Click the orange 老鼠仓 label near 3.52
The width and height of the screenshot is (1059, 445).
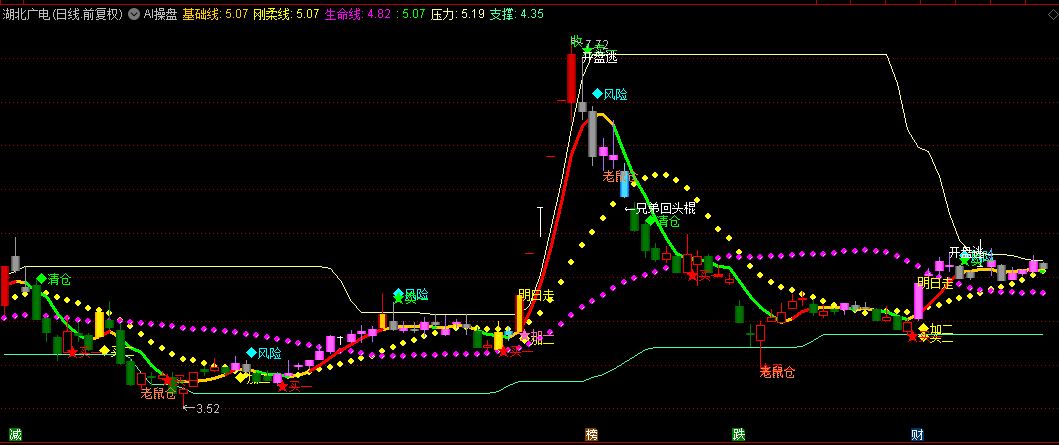(x=158, y=391)
